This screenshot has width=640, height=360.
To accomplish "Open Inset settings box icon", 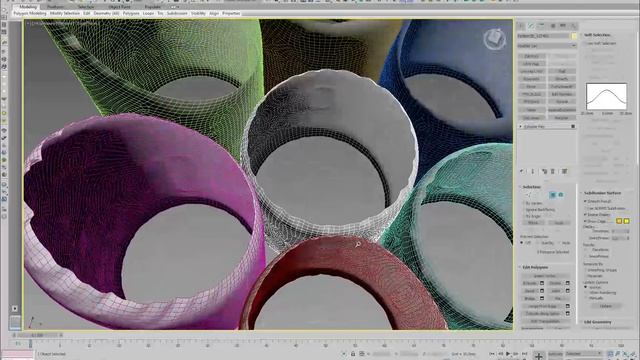I will tap(567, 291).
